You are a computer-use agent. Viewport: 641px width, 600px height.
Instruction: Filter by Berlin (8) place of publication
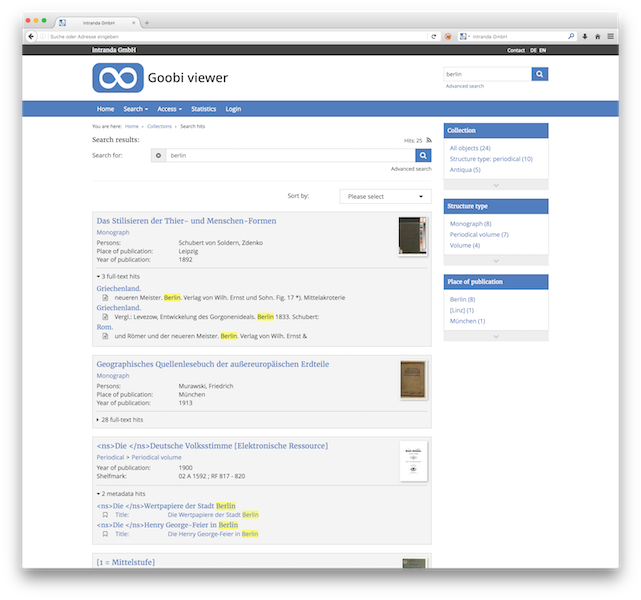tap(462, 299)
